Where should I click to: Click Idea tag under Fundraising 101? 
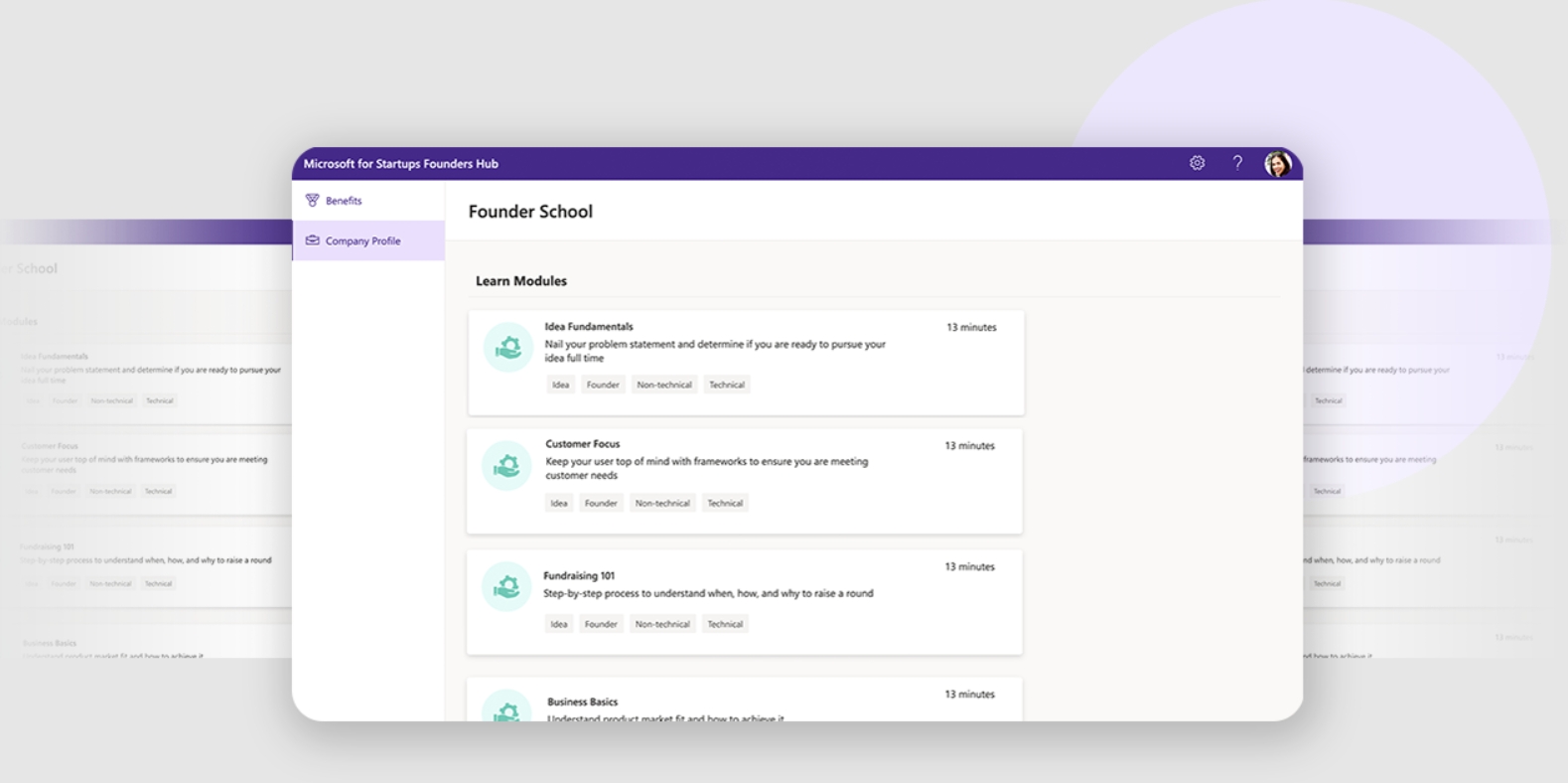pyautogui.click(x=559, y=624)
